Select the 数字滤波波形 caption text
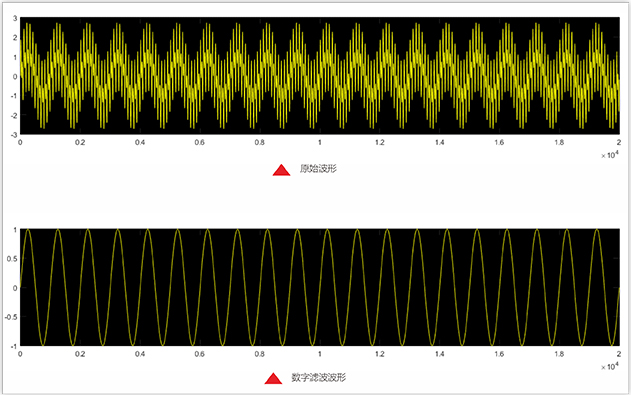Viewport: 631px width, 395px height. point(319,377)
